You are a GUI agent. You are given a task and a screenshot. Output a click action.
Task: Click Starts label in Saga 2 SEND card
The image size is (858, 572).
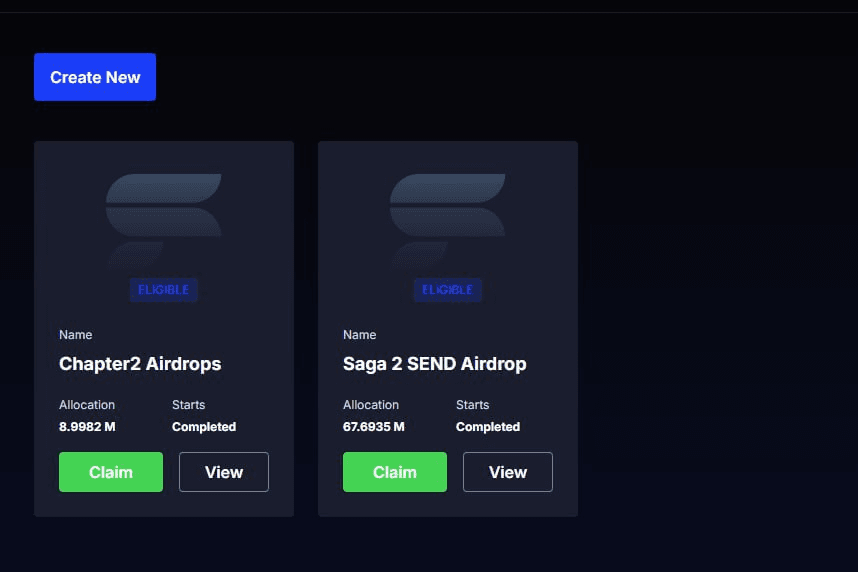pyautogui.click(x=473, y=405)
